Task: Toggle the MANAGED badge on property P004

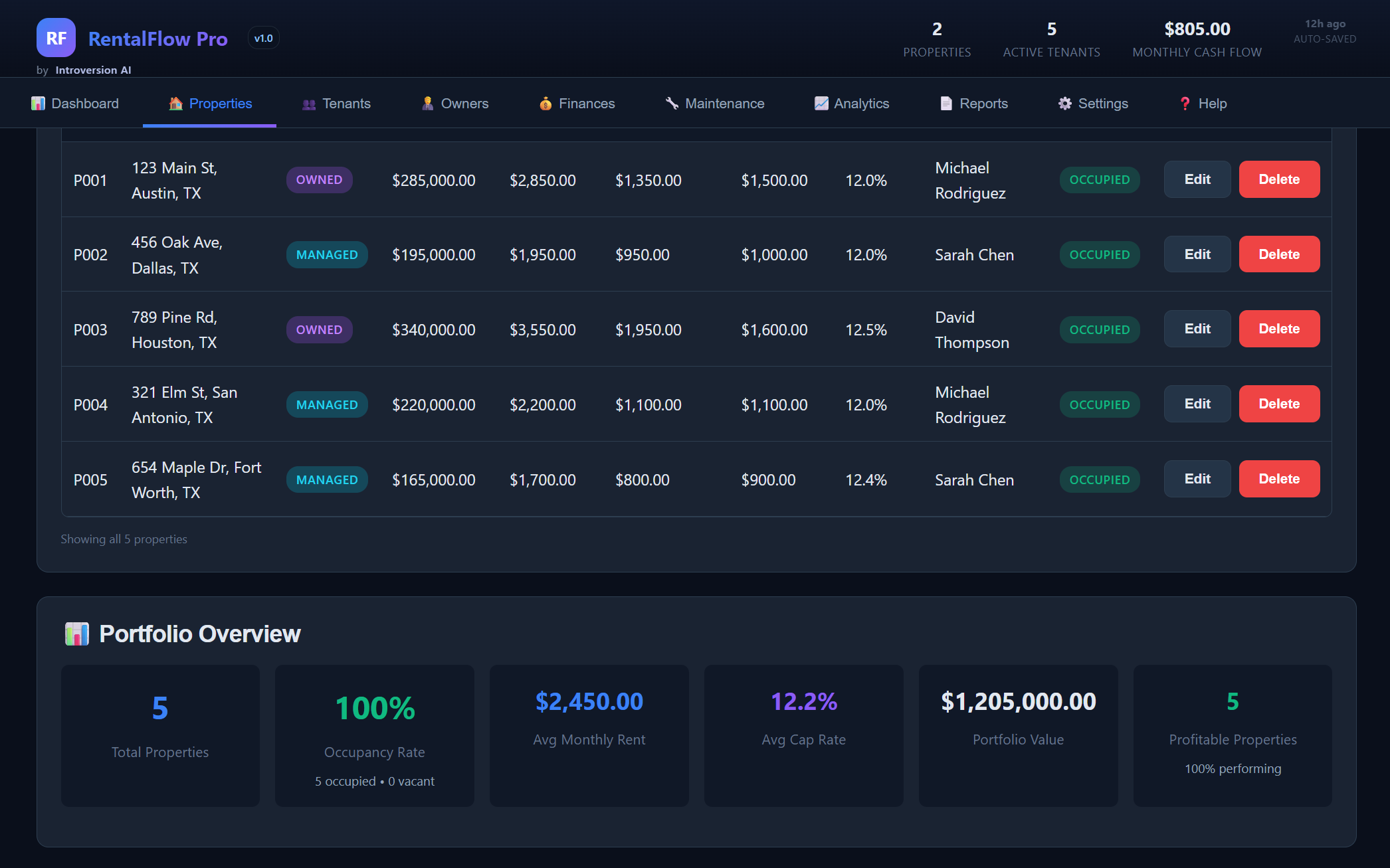Action: pyautogui.click(x=327, y=404)
